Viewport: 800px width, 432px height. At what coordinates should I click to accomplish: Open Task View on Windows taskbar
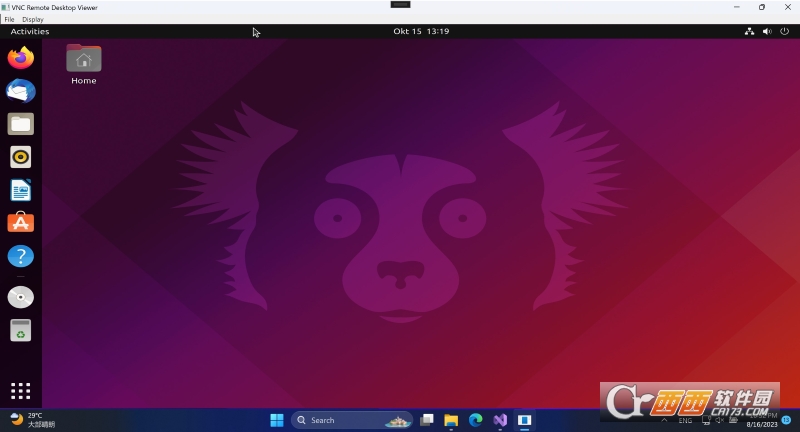pyautogui.click(x=427, y=420)
